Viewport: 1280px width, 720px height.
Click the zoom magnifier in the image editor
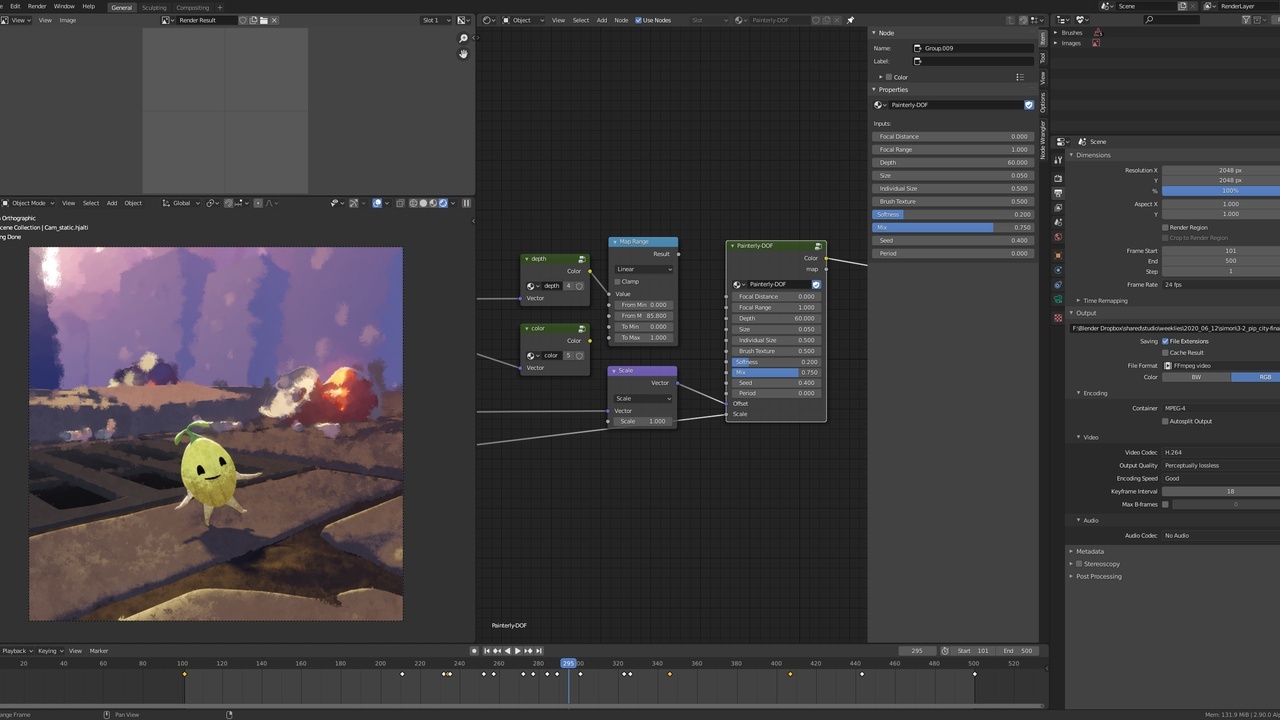[x=463, y=39]
